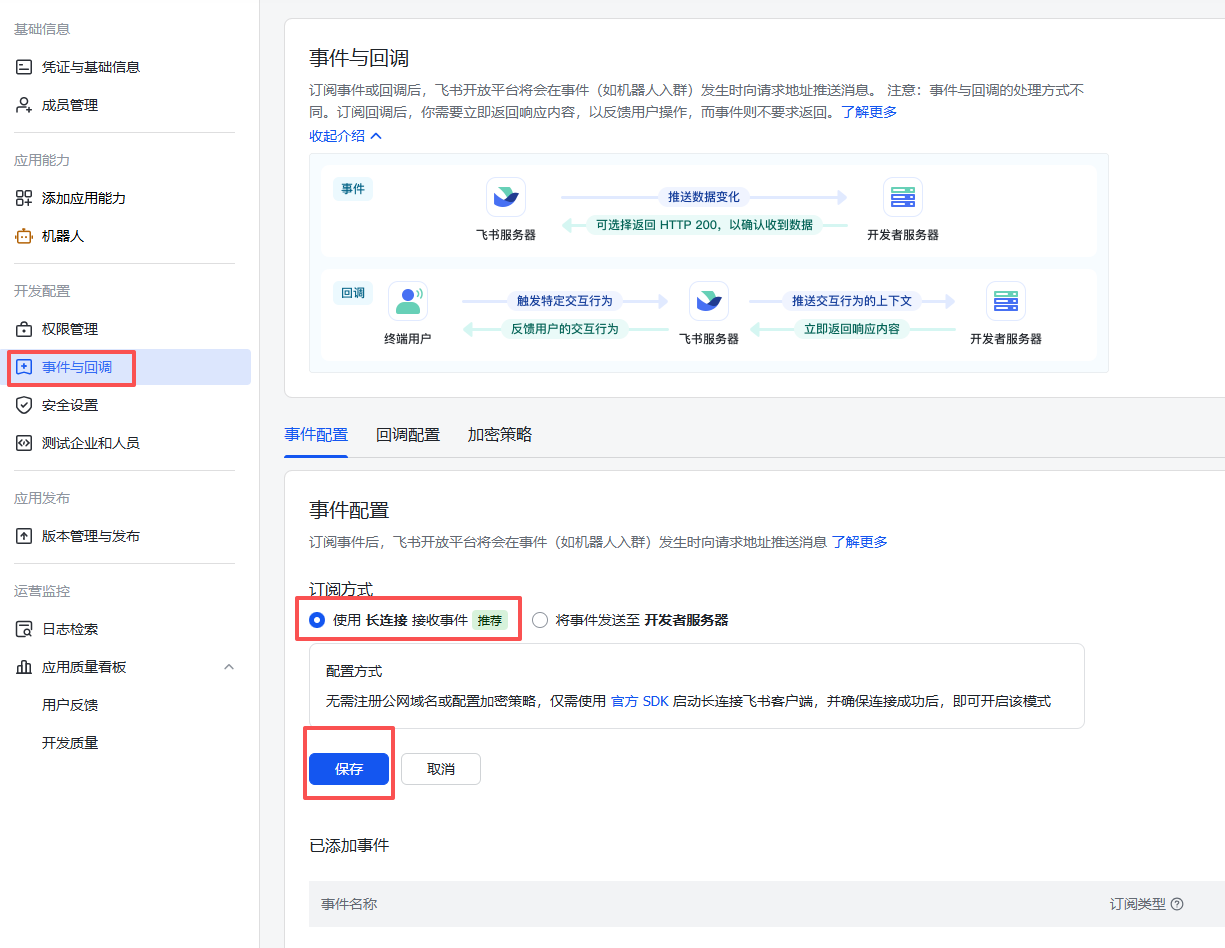The width and height of the screenshot is (1225, 948).
Task: Open the 加密策略 tab
Action: pos(499,435)
